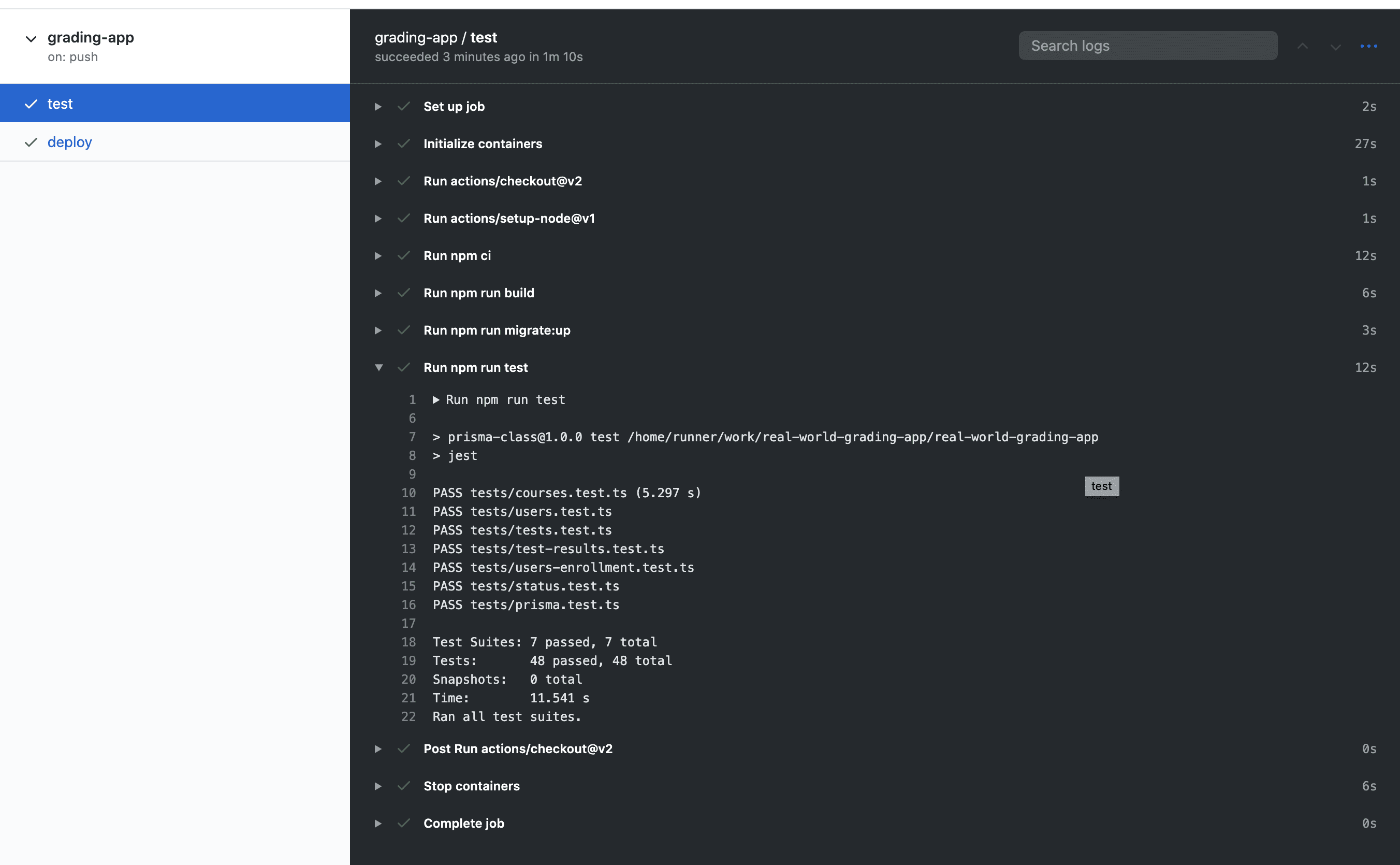Click the checkmark icon beside test job
1400x865 pixels.
pyautogui.click(x=31, y=104)
